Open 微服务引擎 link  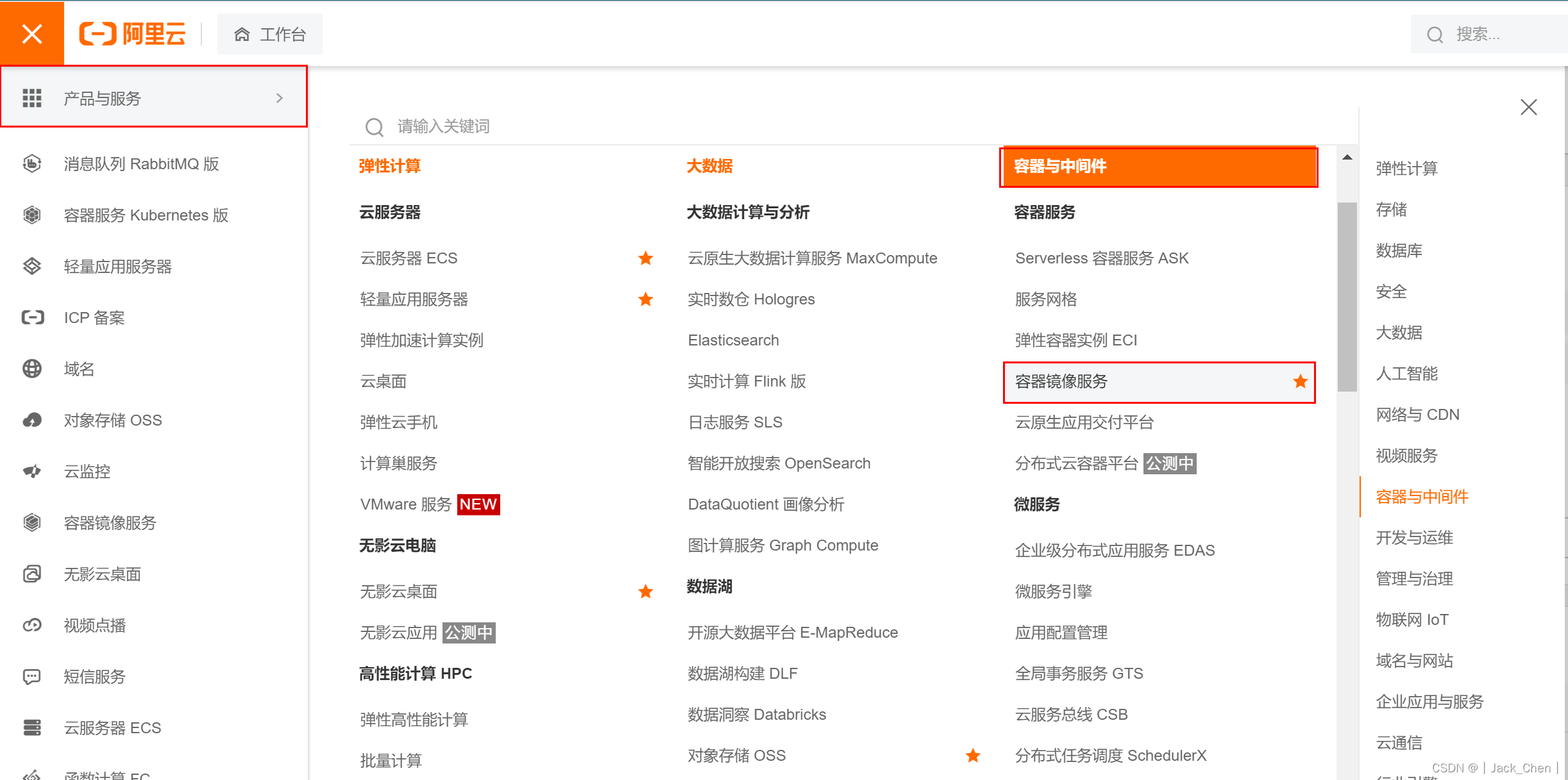coord(1053,592)
